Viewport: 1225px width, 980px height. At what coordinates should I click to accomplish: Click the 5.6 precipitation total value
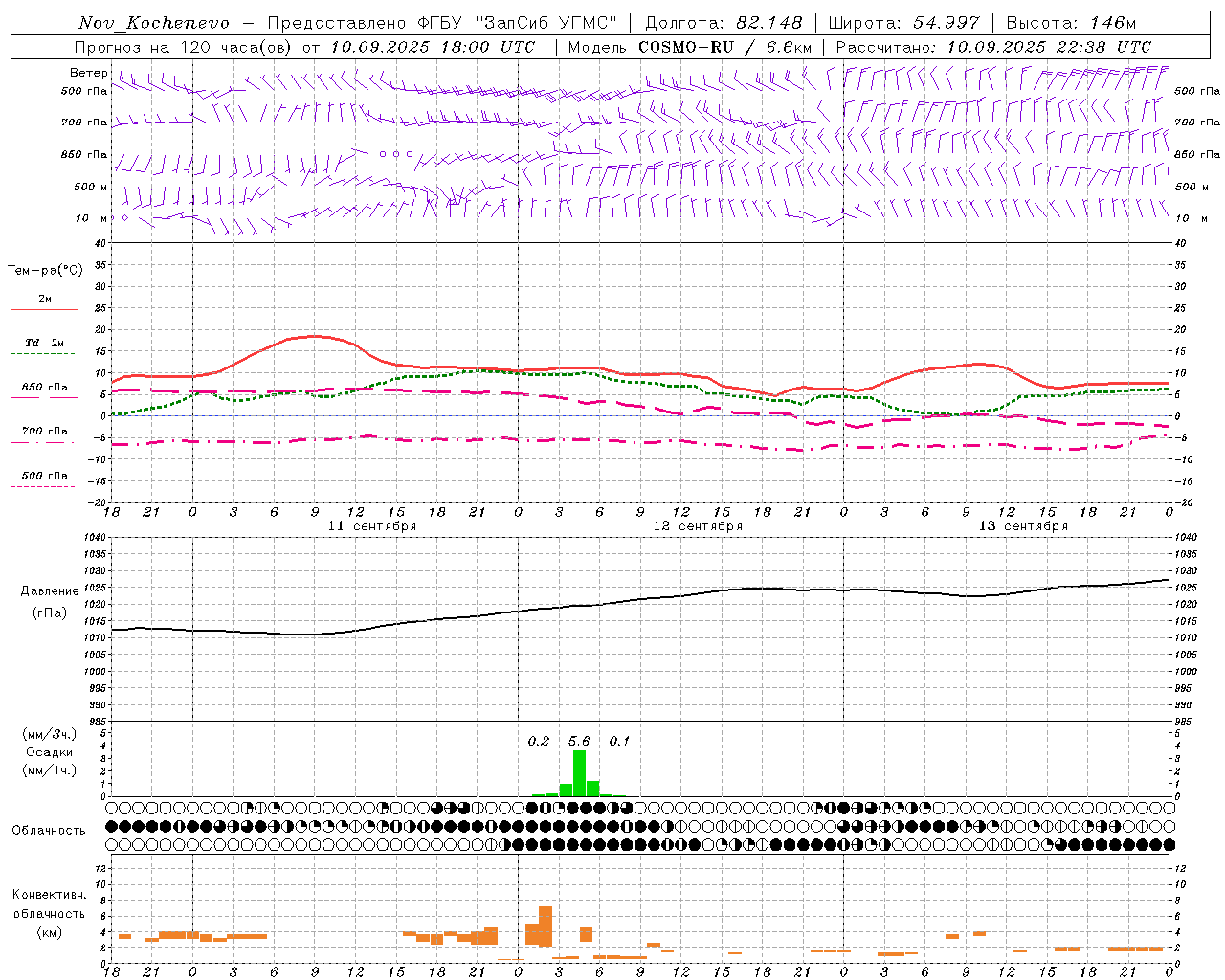[579, 742]
